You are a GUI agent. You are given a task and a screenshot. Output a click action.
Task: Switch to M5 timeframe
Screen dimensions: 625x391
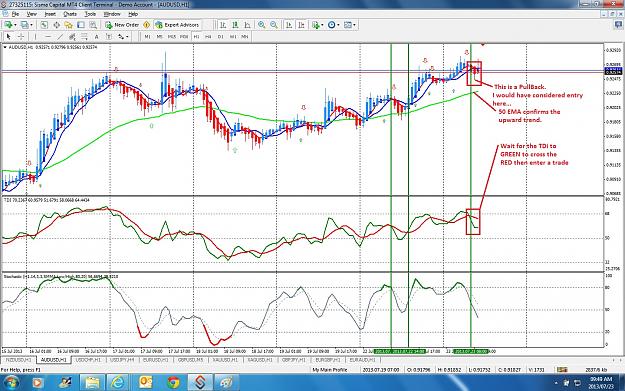[159, 37]
